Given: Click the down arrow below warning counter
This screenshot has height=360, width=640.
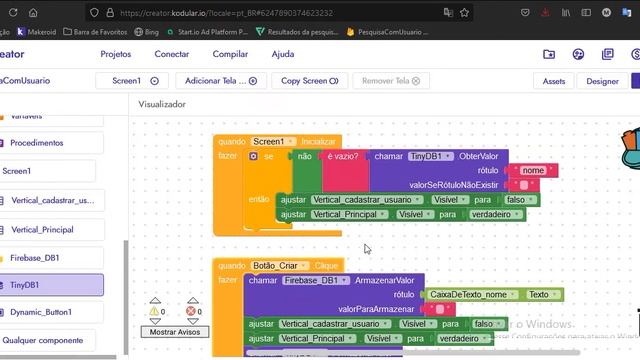Looking at the screenshot, I should click(x=155, y=322).
